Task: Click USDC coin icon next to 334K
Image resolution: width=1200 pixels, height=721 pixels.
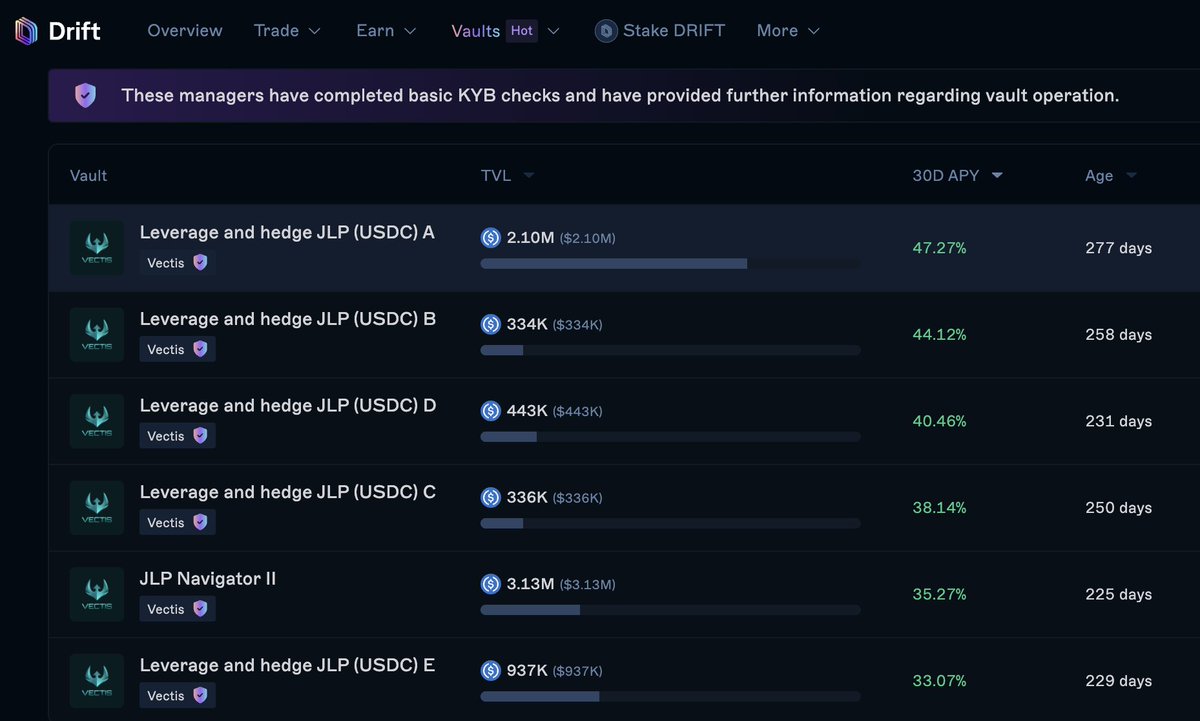Action: coord(490,324)
